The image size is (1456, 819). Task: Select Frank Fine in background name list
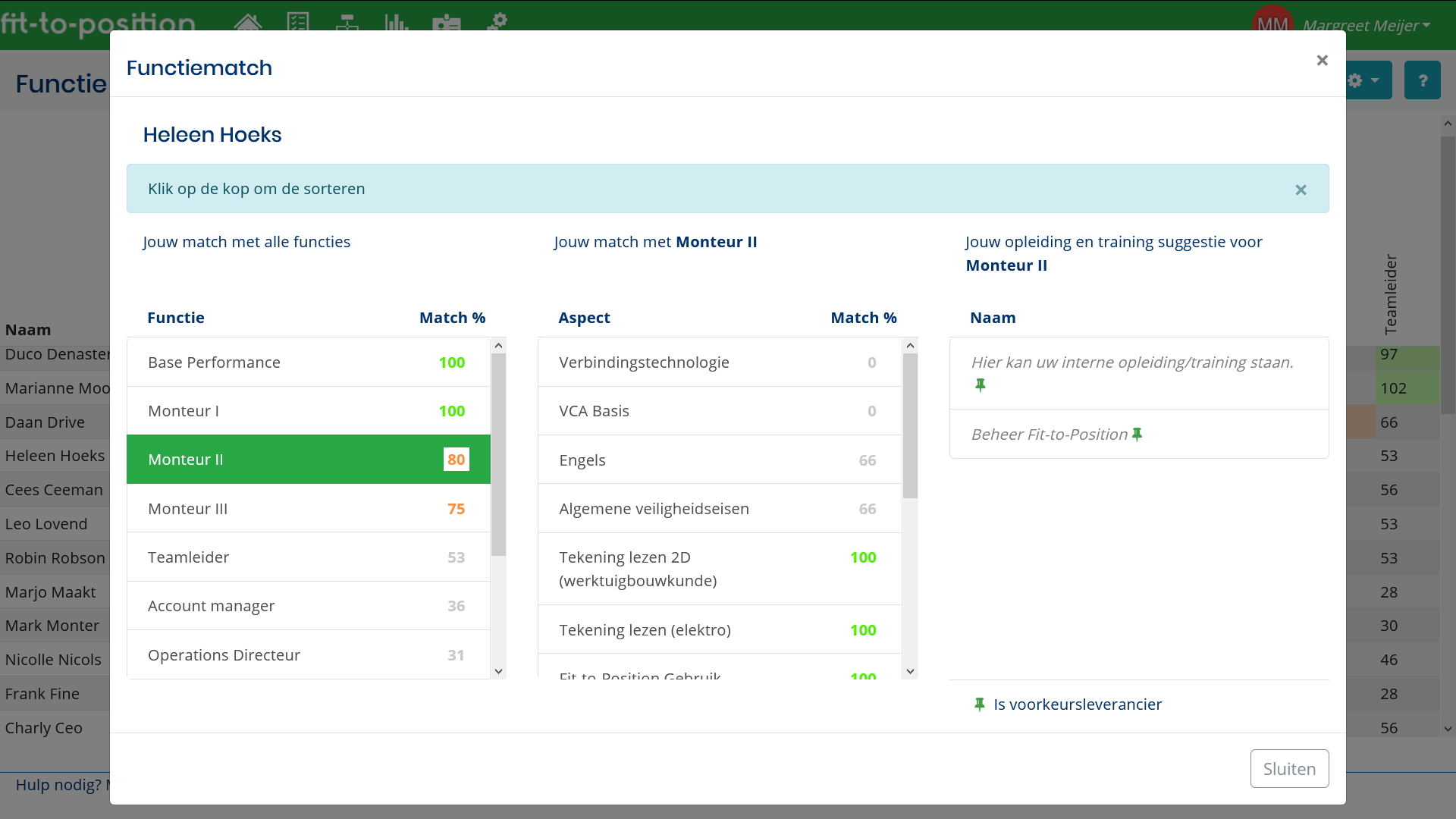pyautogui.click(x=42, y=694)
